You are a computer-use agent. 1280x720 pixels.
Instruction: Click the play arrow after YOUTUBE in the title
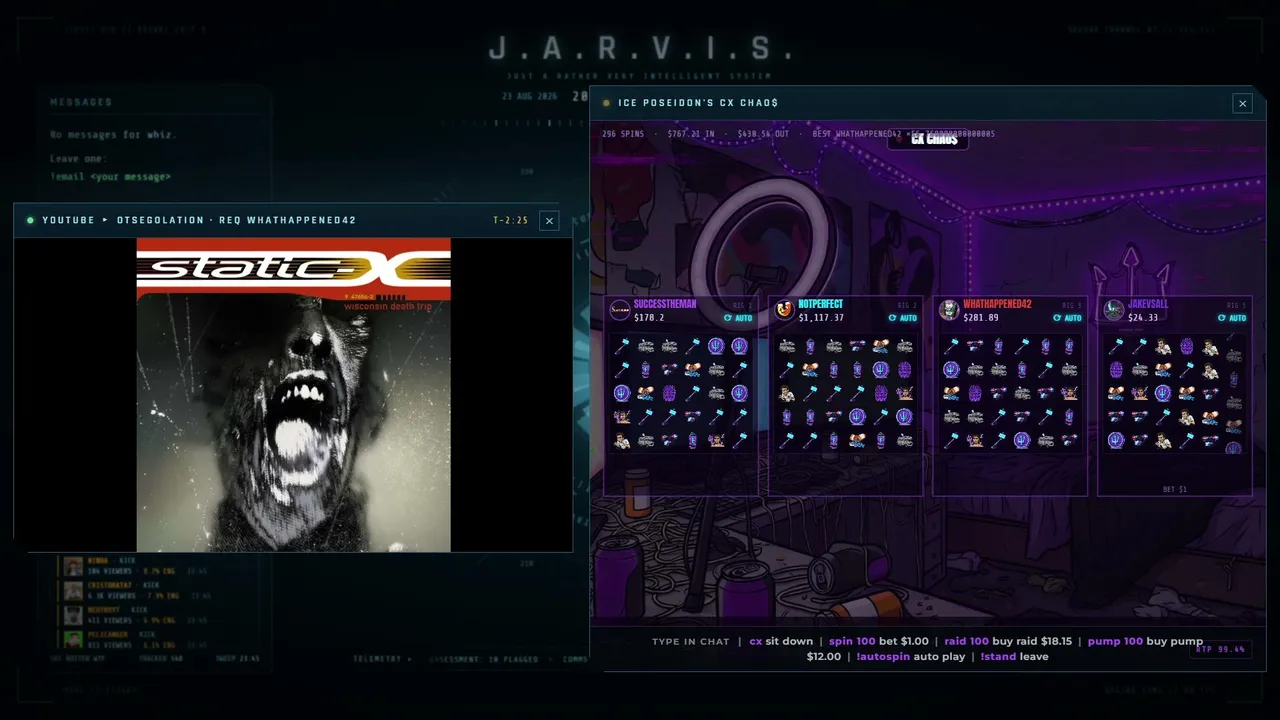click(105, 220)
